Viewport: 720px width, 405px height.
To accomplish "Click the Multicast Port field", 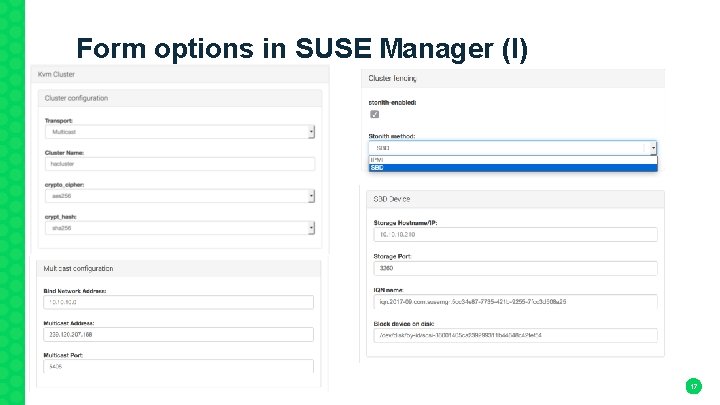I will 180,366.
